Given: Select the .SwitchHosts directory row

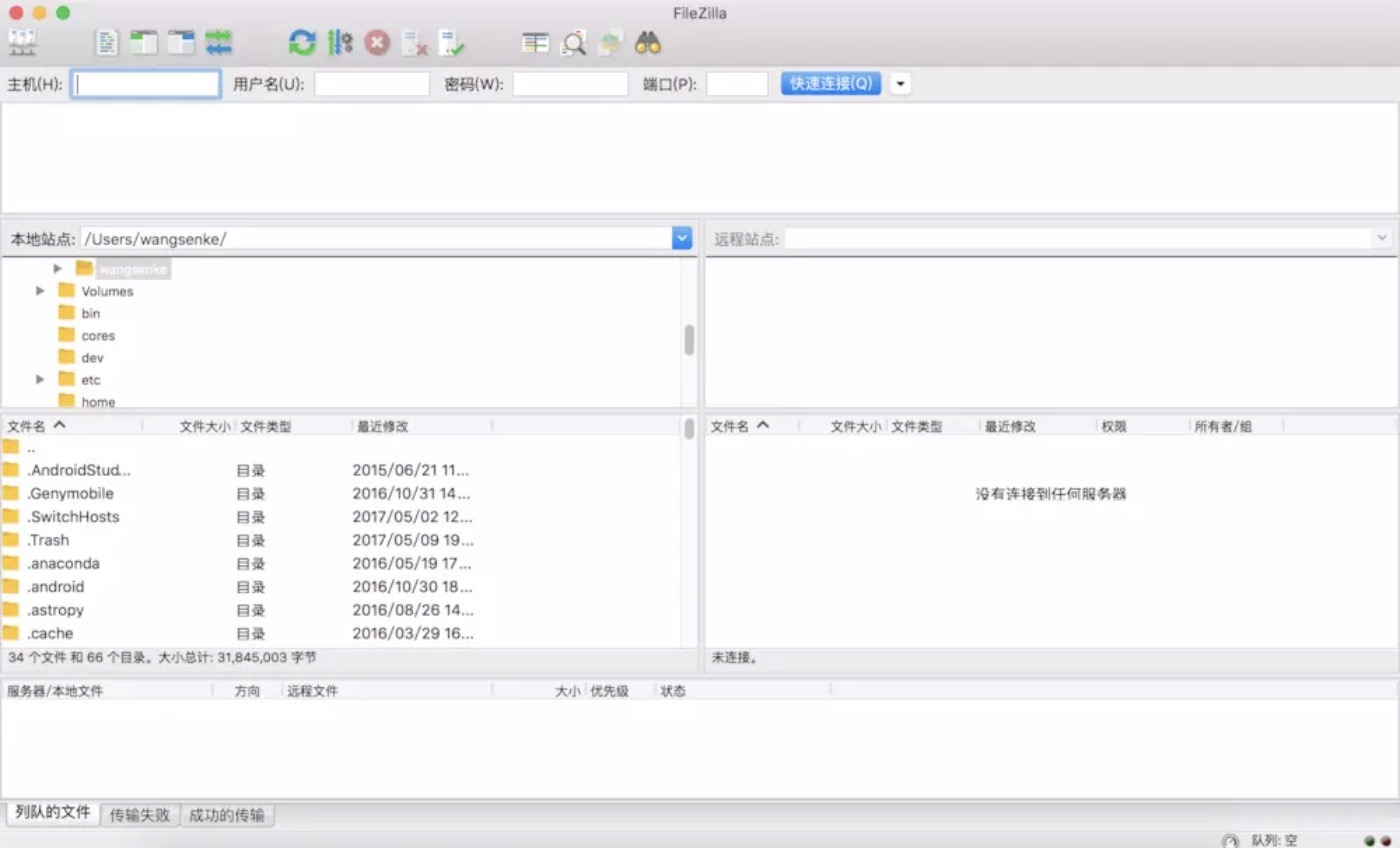Looking at the screenshot, I should [x=340, y=517].
